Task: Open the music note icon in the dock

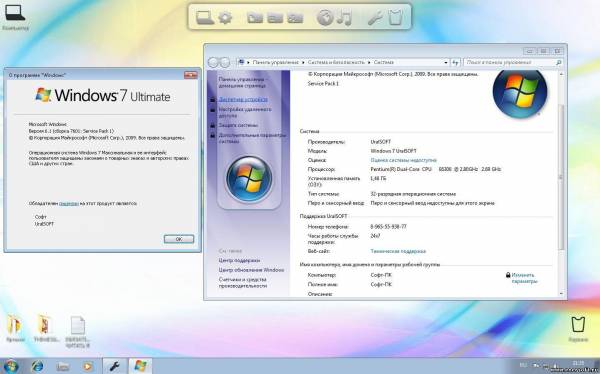Action: pyautogui.click(x=344, y=18)
